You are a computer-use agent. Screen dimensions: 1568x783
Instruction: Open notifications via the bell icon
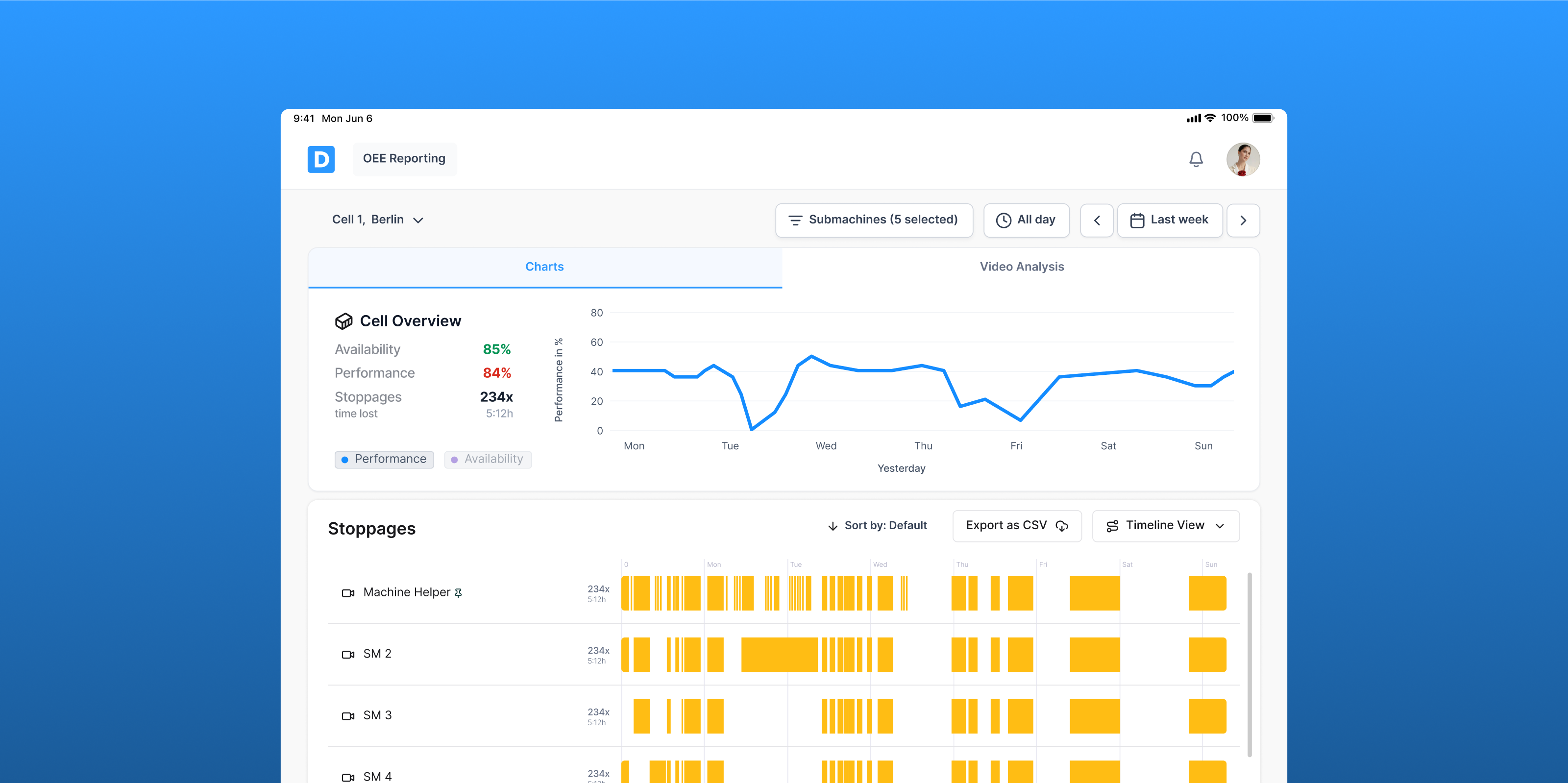click(1196, 159)
